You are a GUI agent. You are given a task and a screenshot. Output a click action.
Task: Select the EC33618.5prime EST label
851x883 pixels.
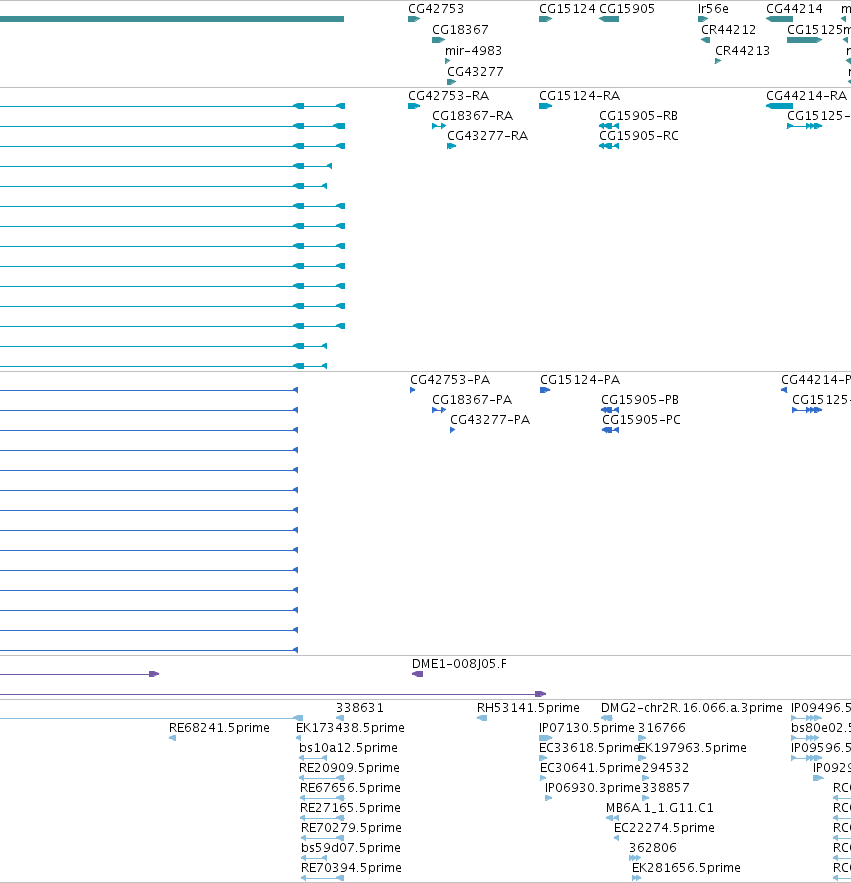[589, 748]
